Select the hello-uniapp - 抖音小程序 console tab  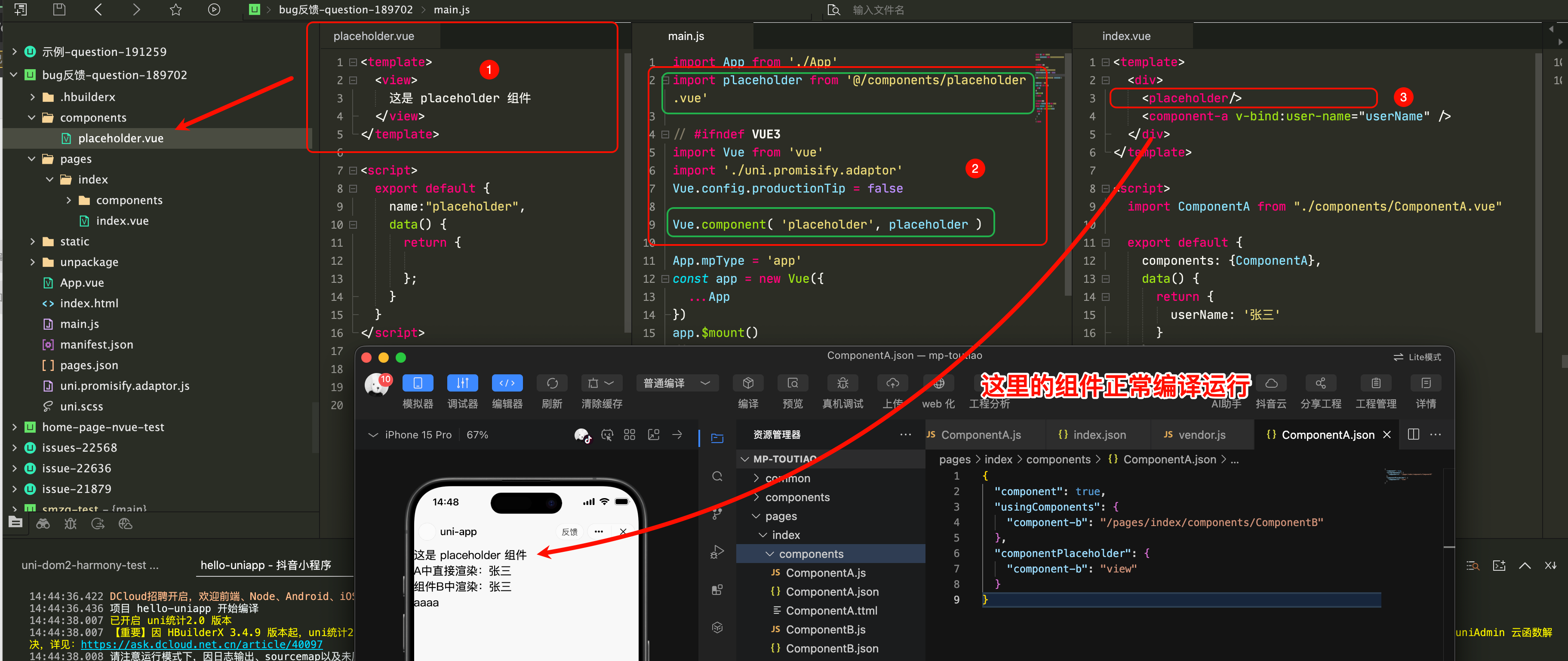[x=265, y=565]
